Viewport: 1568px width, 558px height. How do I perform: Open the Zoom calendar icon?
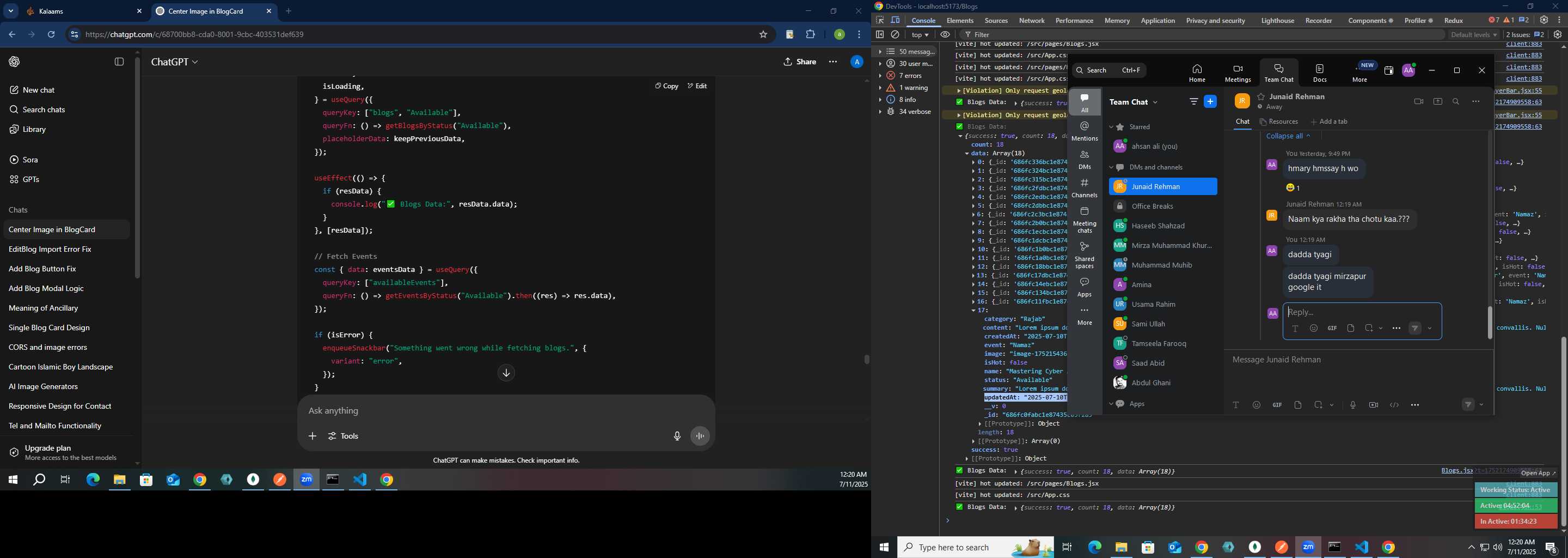(1388, 71)
